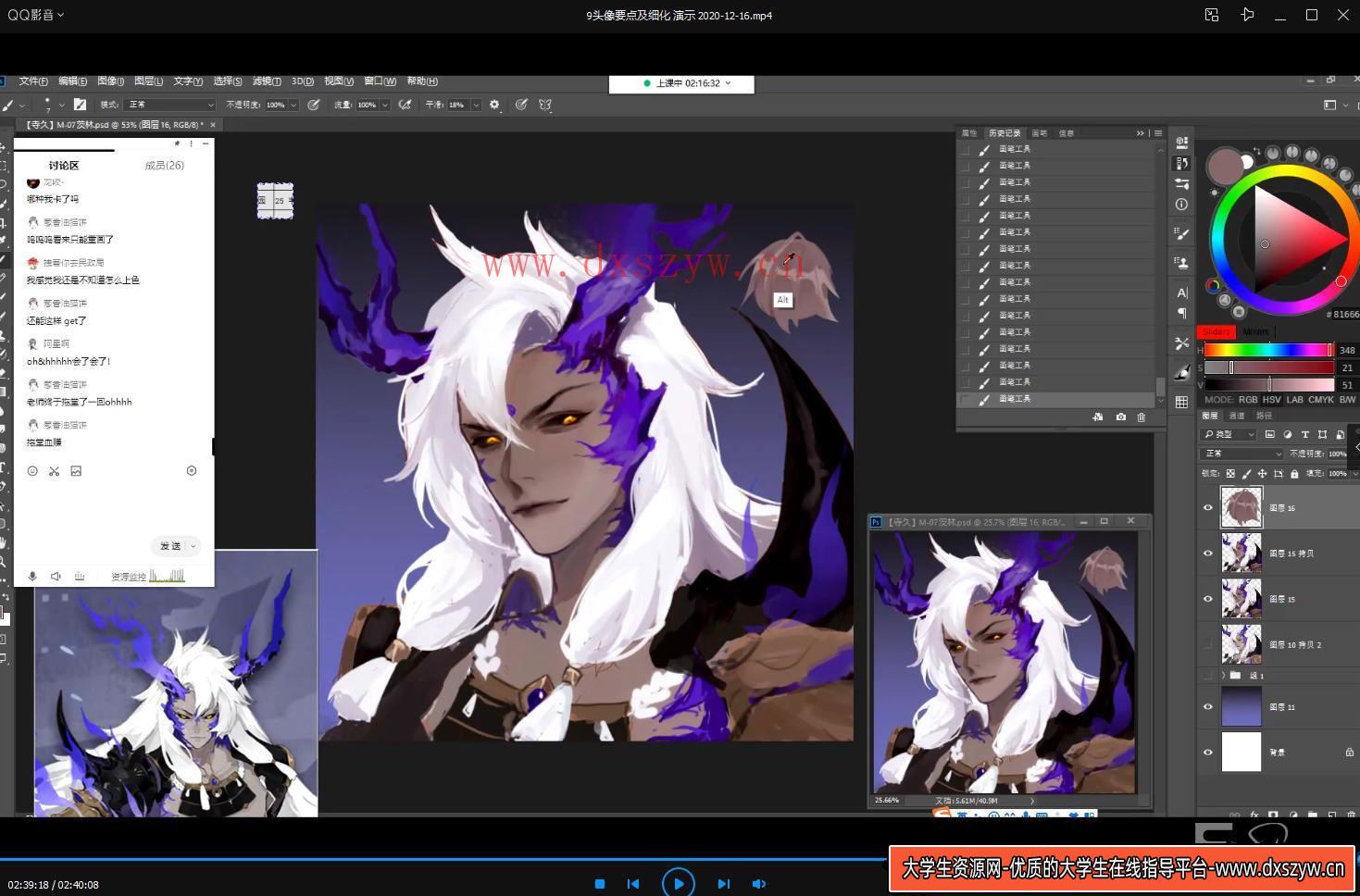Screen dimensions: 1360x896
Task: Expand the 组 1 layer group
Action: coord(1224,676)
